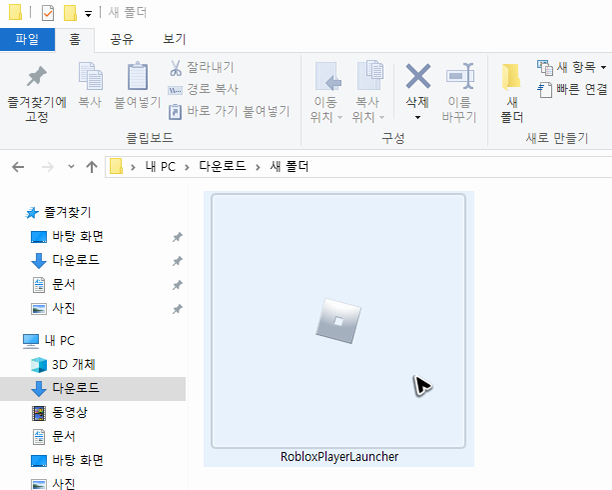Click the Back navigation arrow

[x=18, y=167]
